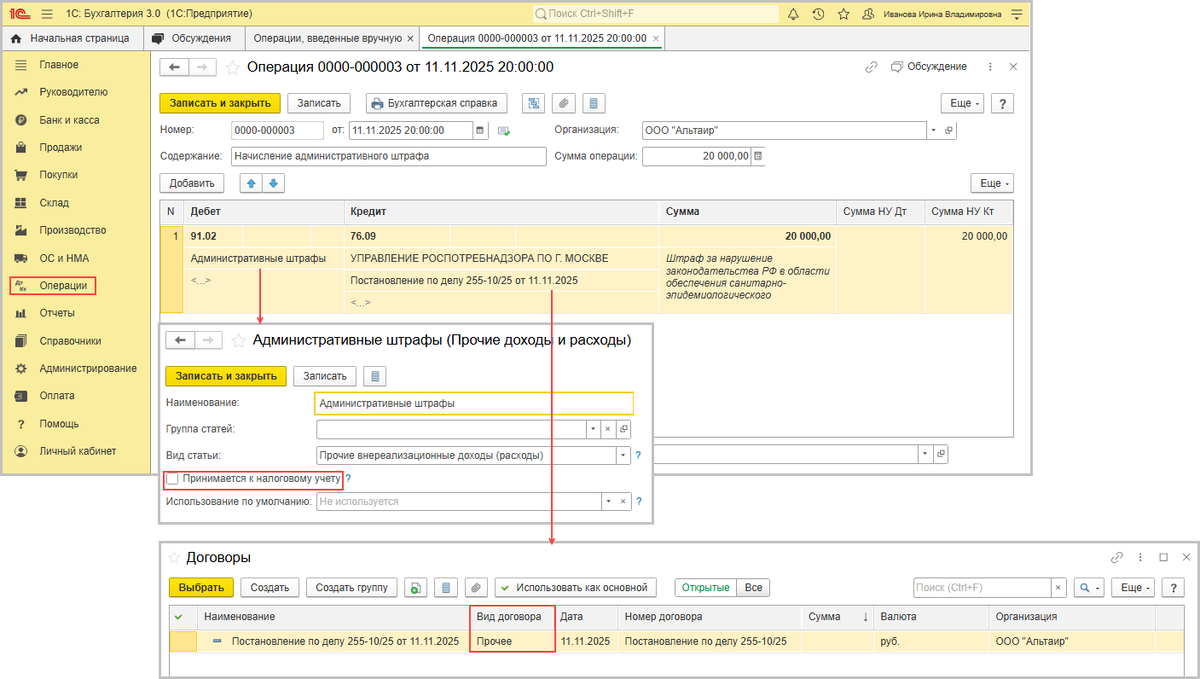Open list icon in Административные штрафы toolbar
The image size is (1200, 679).
(374, 376)
